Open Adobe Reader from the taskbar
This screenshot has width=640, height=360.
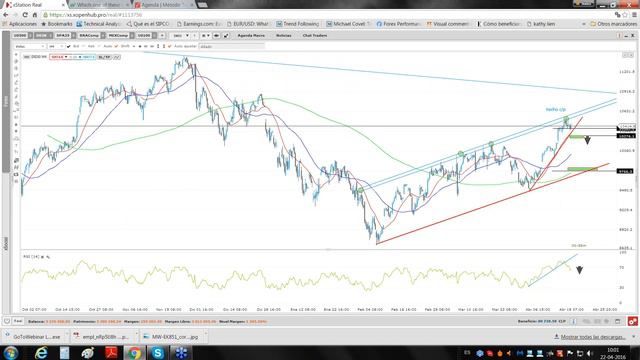tap(111, 353)
